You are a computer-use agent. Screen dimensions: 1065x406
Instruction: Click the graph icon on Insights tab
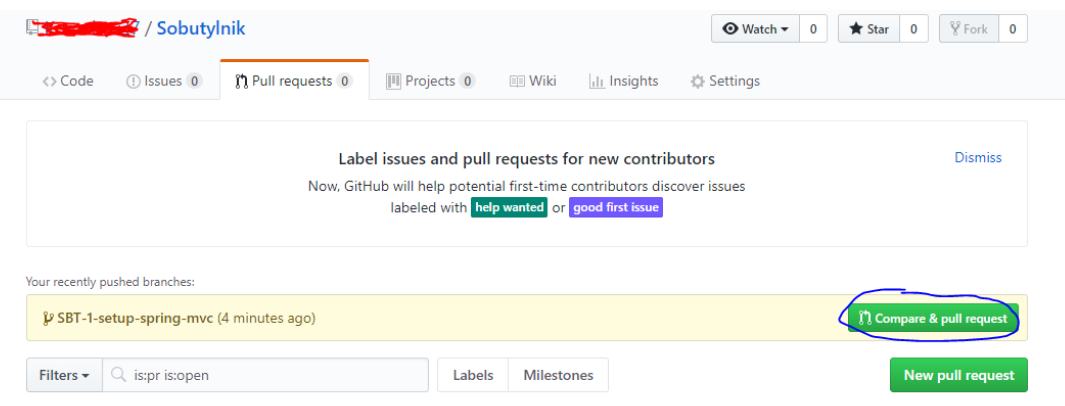[x=597, y=81]
